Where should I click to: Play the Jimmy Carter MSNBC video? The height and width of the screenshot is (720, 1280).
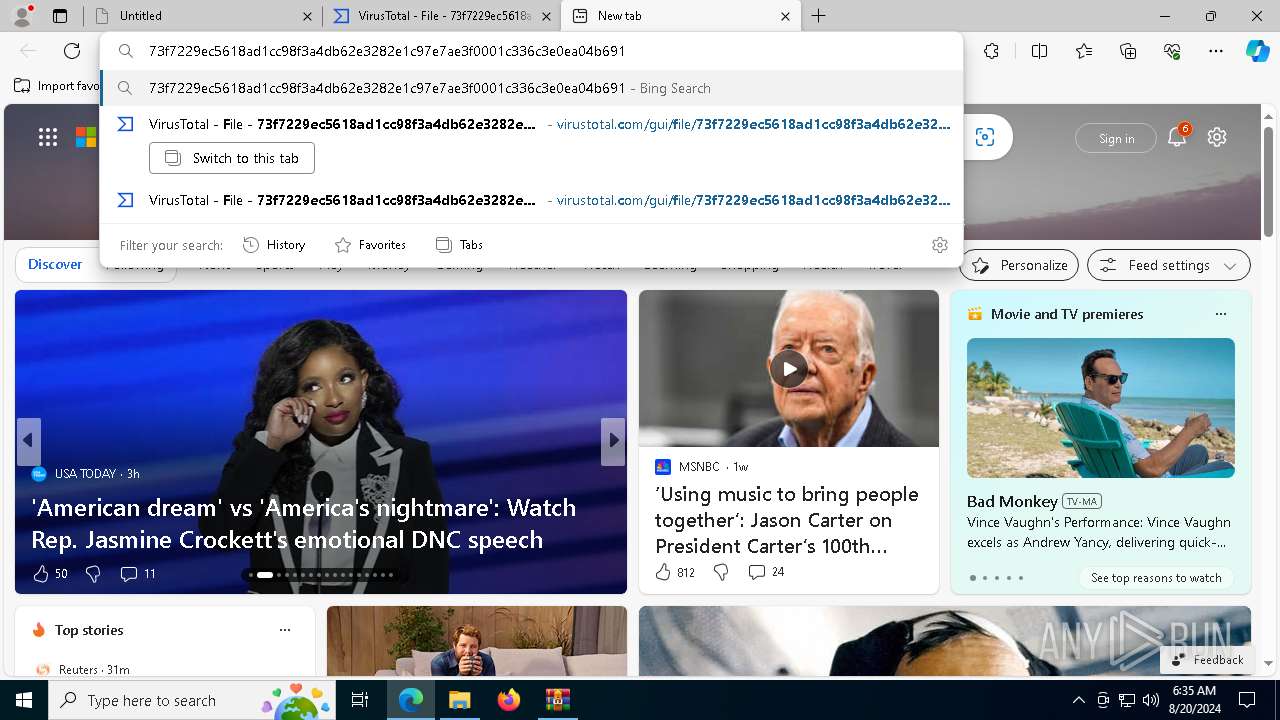point(789,368)
